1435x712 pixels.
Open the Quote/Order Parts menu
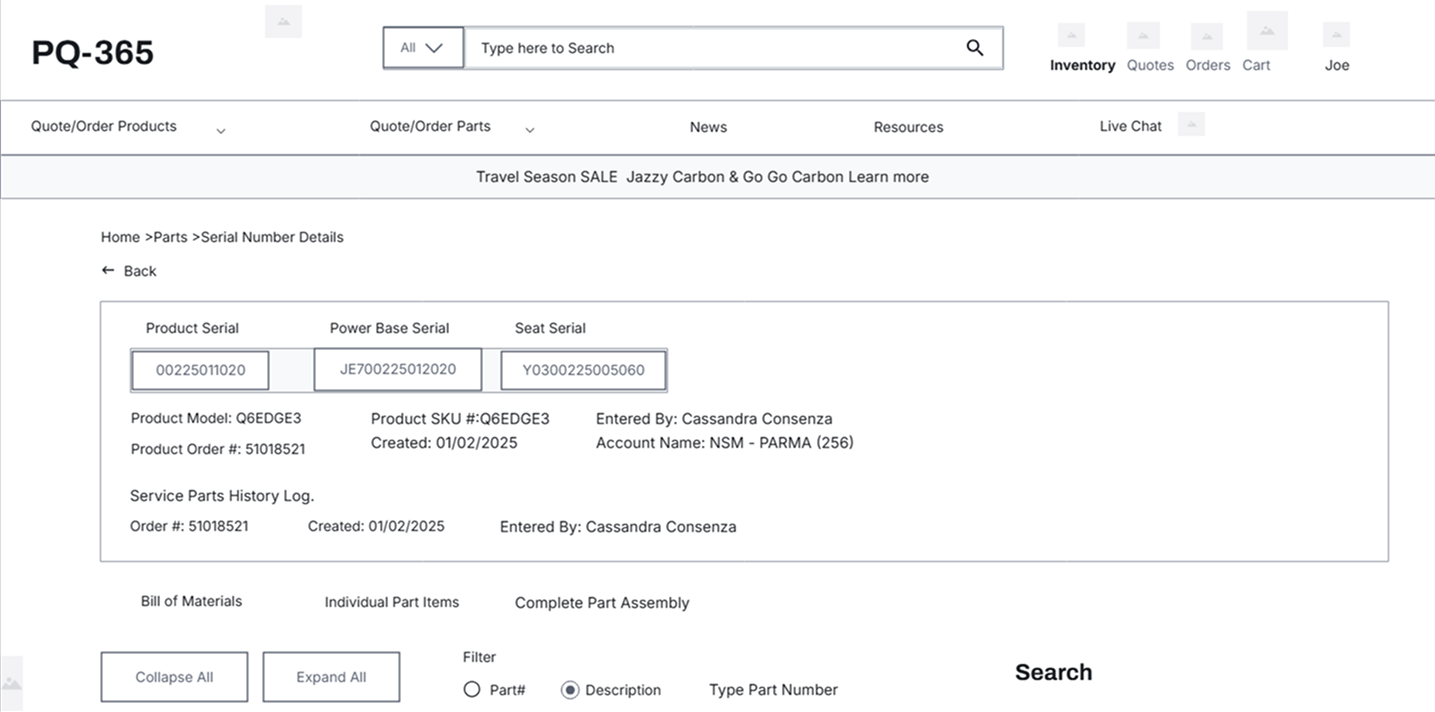click(430, 126)
